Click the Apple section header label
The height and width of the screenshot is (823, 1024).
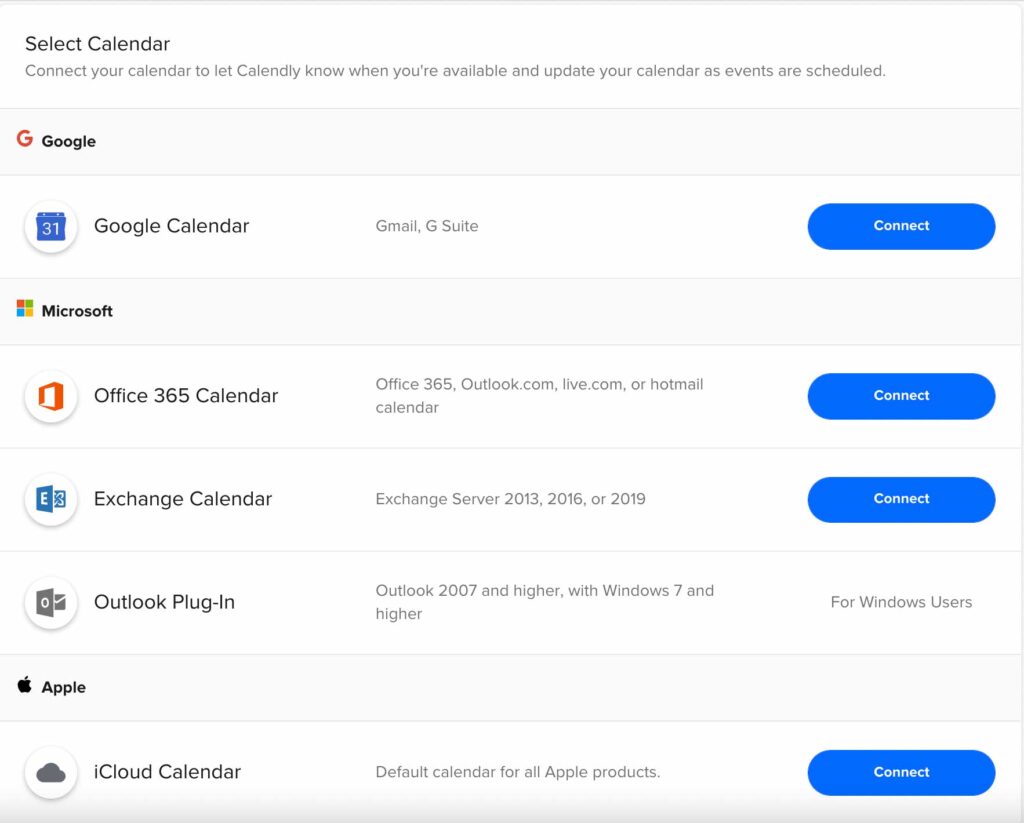pyautogui.click(x=64, y=687)
